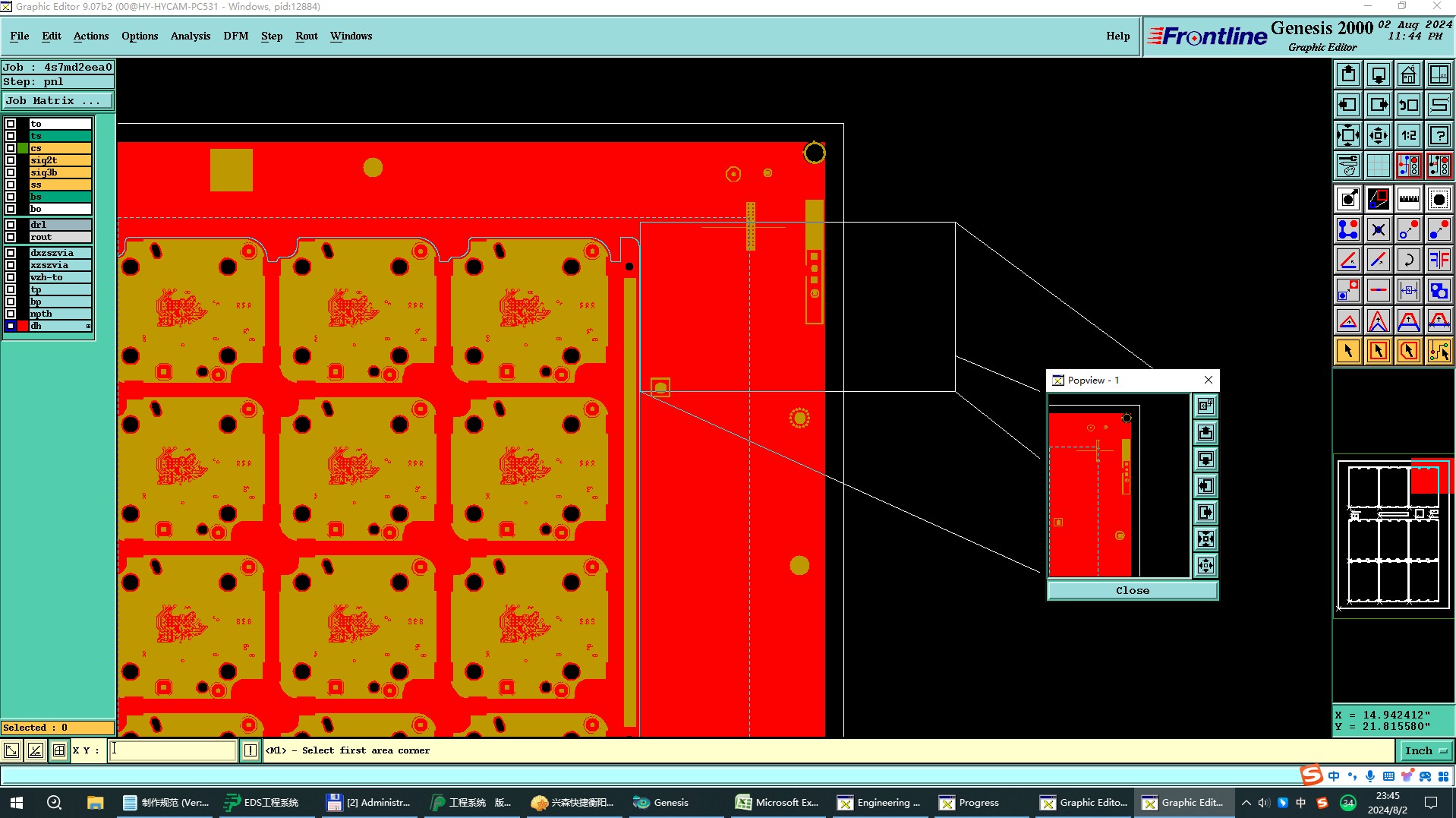The image size is (1456, 818).
Task: Click the zoom out shrink icon
Action: point(1379,135)
